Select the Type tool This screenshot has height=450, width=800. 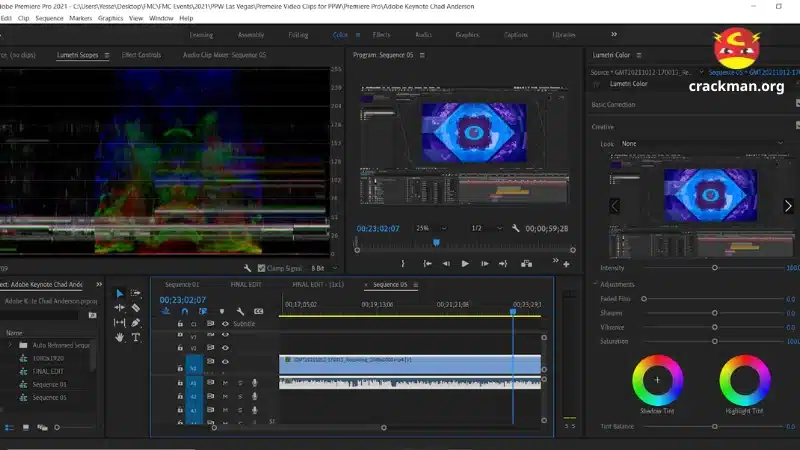[136, 337]
